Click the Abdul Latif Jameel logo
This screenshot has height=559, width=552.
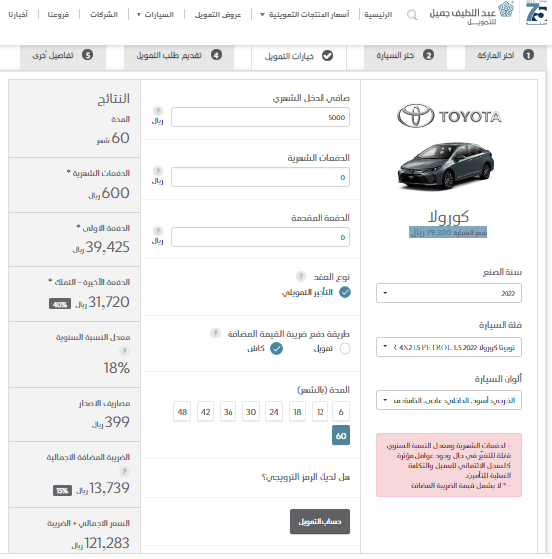(x=471, y=14)
